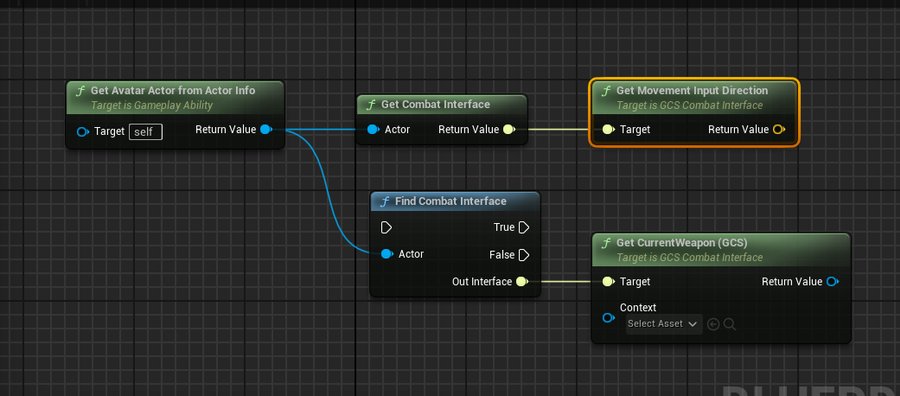Click Return Value pin on Get Movement Input Direction
The height and width of the screenshot is (396, 900).
(779, 130)
